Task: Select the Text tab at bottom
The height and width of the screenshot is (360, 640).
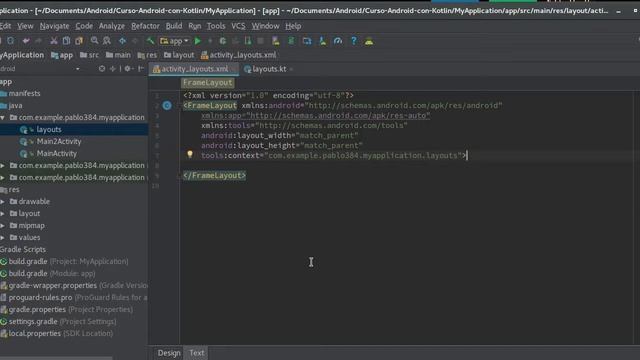Action: (197, 353)
